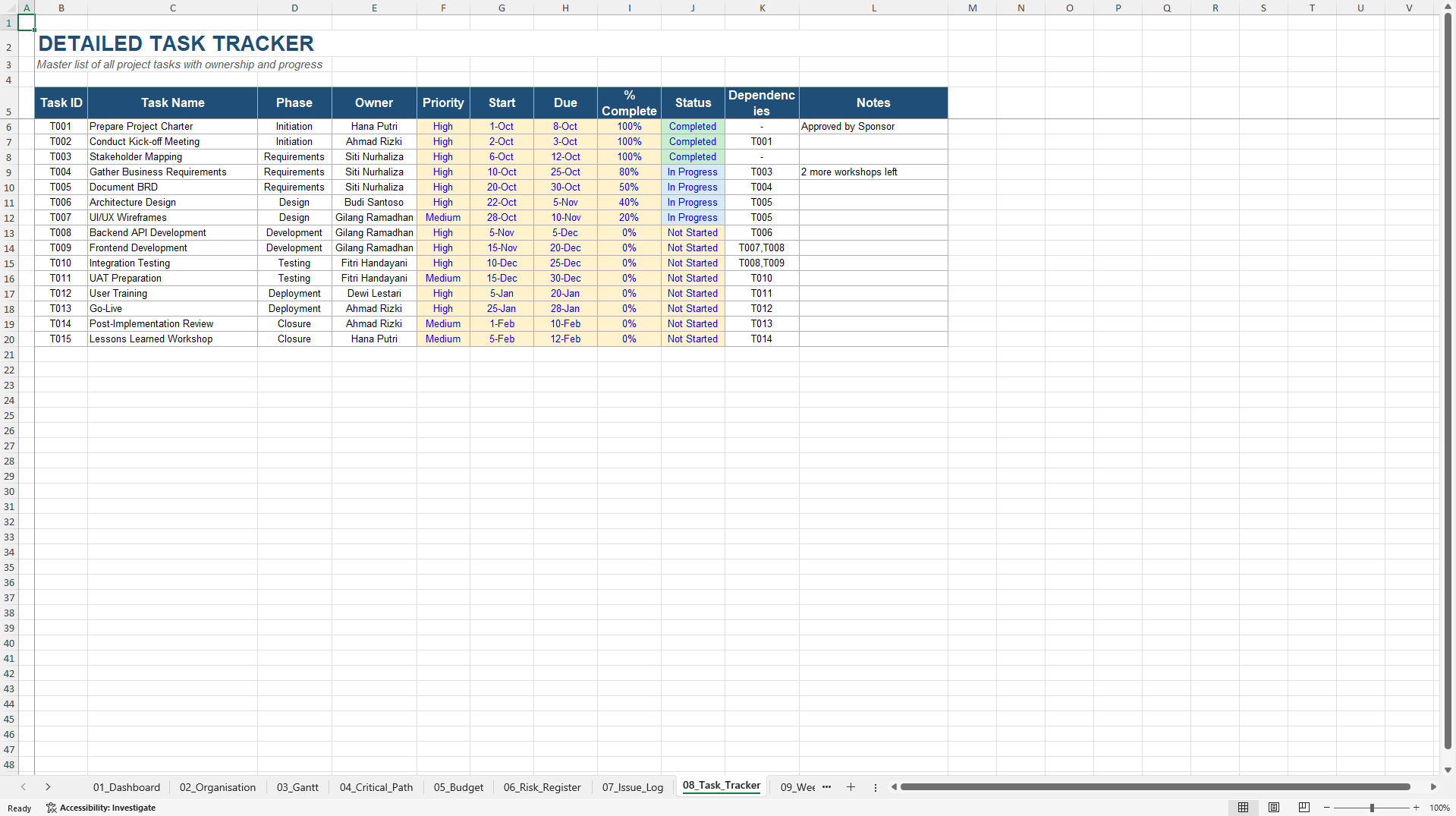
Task: Select the T015 task ID cell
Action: [x=61, y=339]
